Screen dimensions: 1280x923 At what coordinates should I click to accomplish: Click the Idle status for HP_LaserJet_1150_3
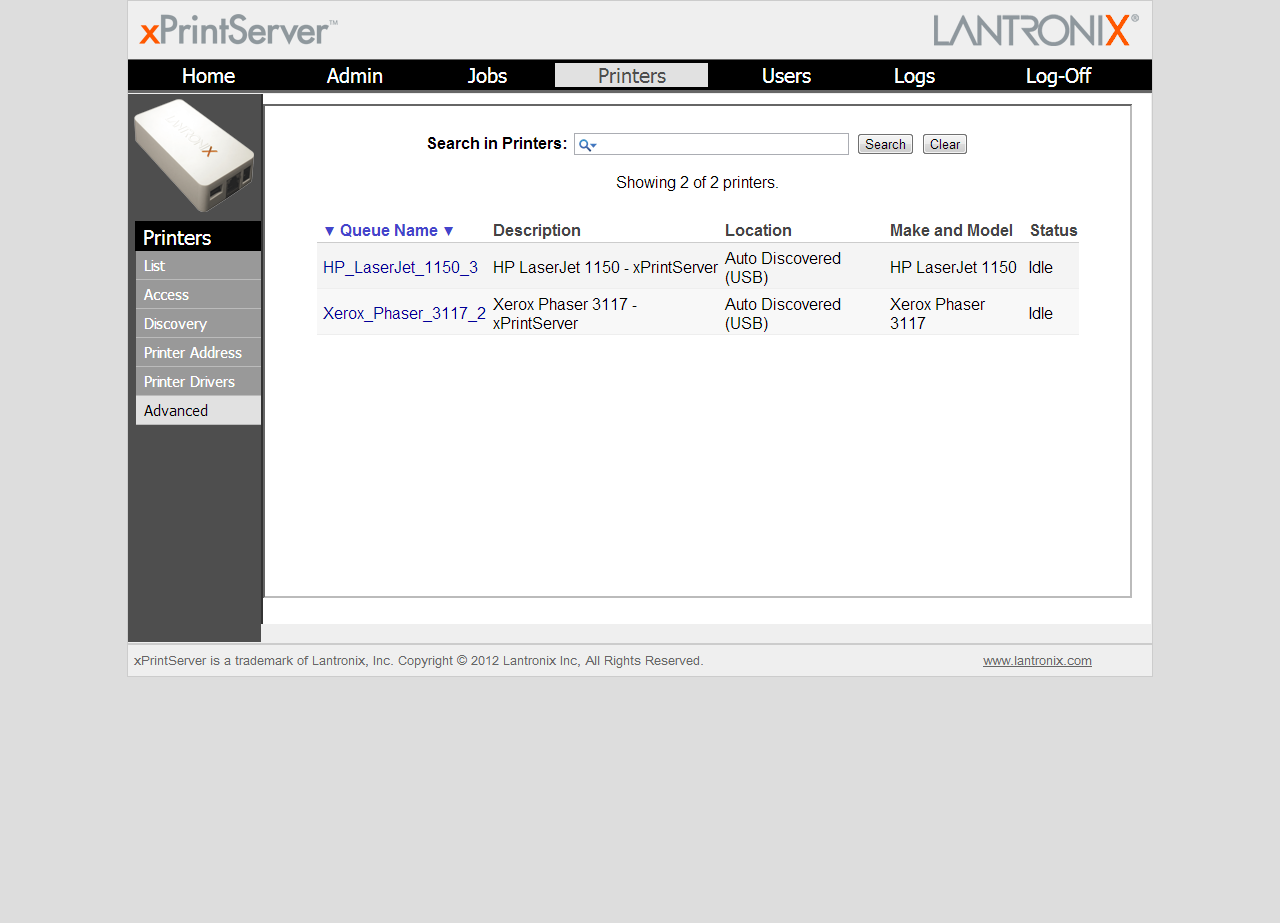[1040, 268]
